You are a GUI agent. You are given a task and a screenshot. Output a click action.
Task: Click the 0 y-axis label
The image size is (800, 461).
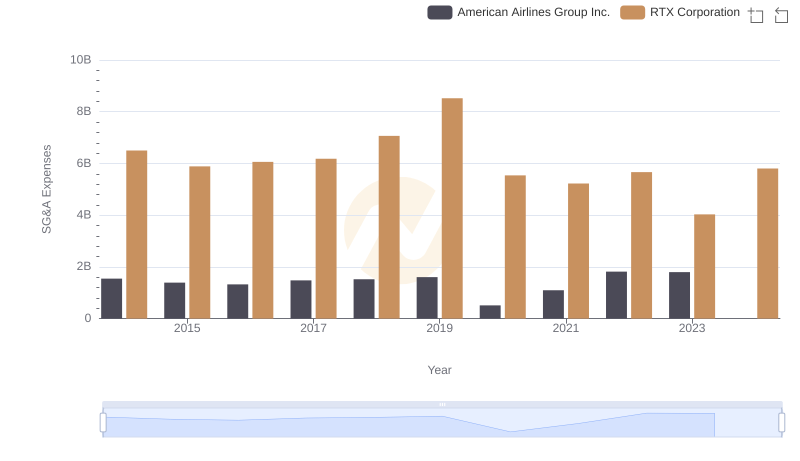coord(88,318)
